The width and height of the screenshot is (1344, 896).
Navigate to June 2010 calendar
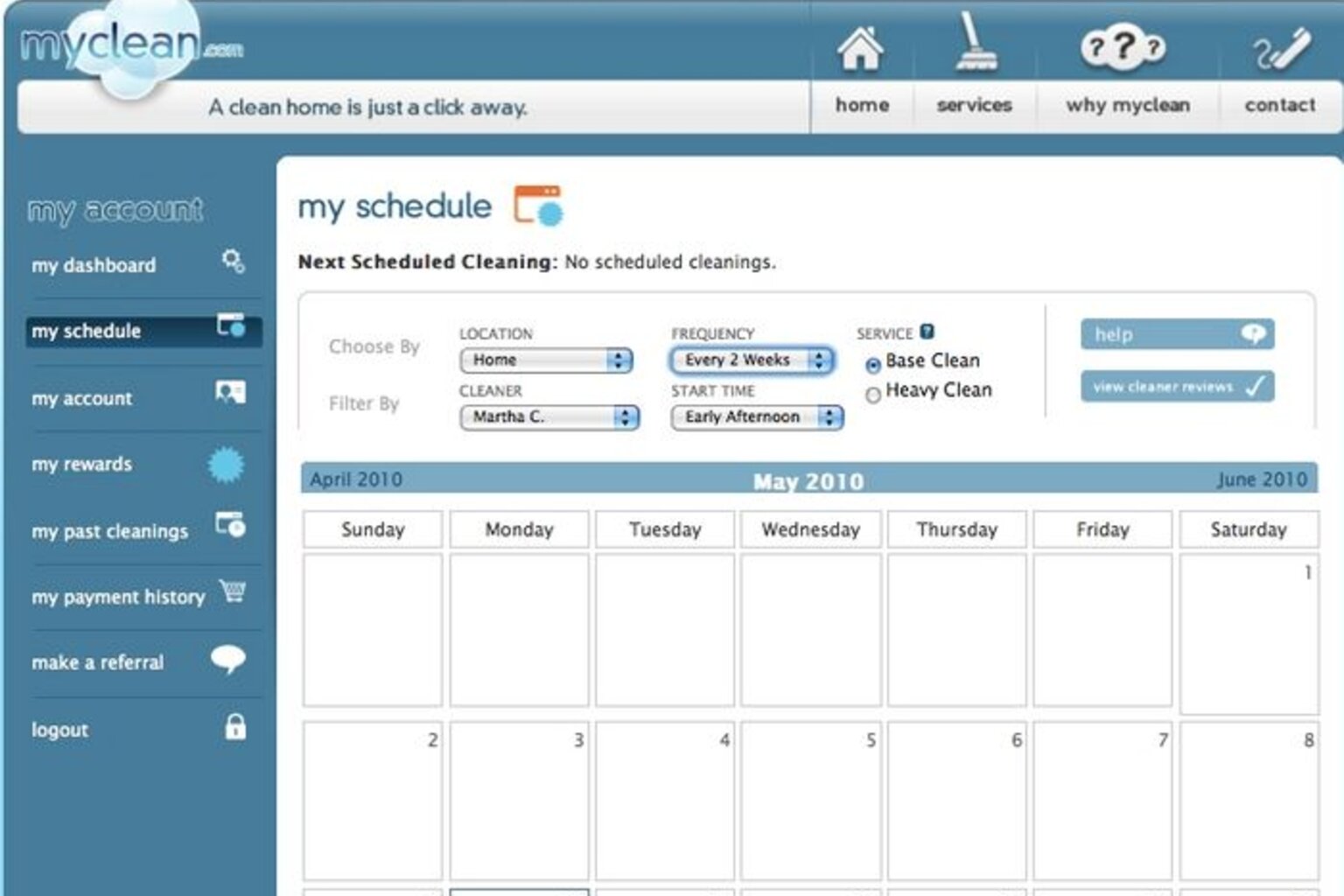1261,479
